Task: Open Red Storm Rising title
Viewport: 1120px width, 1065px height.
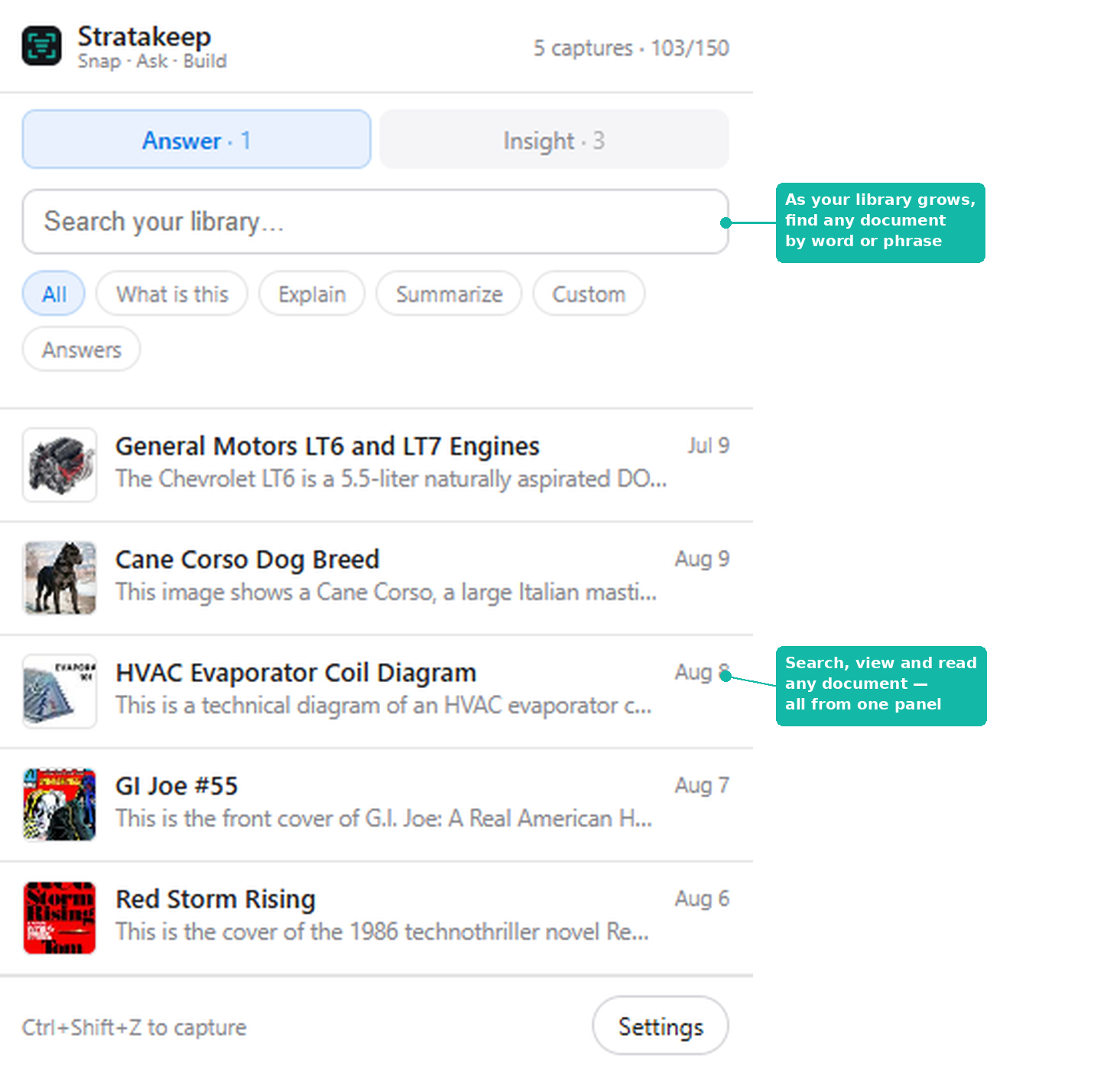Action: pyautogui.click(x=215, y=899)
